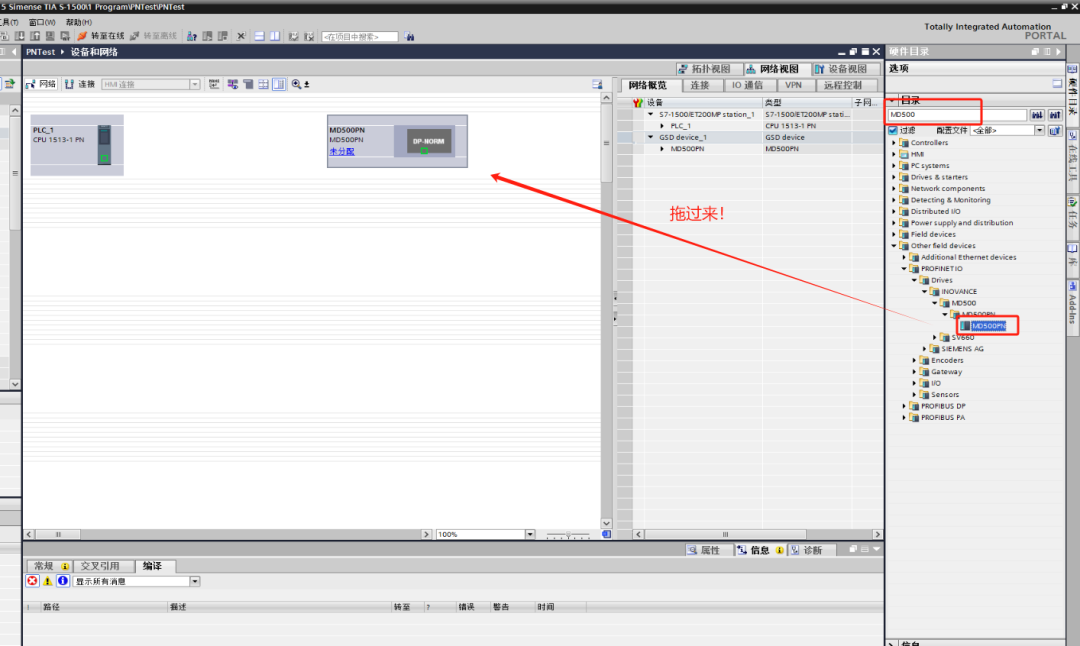Select the PLC_1 CPU 1513-1 PN device block
This screenshot has height=646, width=1080.
77,145
